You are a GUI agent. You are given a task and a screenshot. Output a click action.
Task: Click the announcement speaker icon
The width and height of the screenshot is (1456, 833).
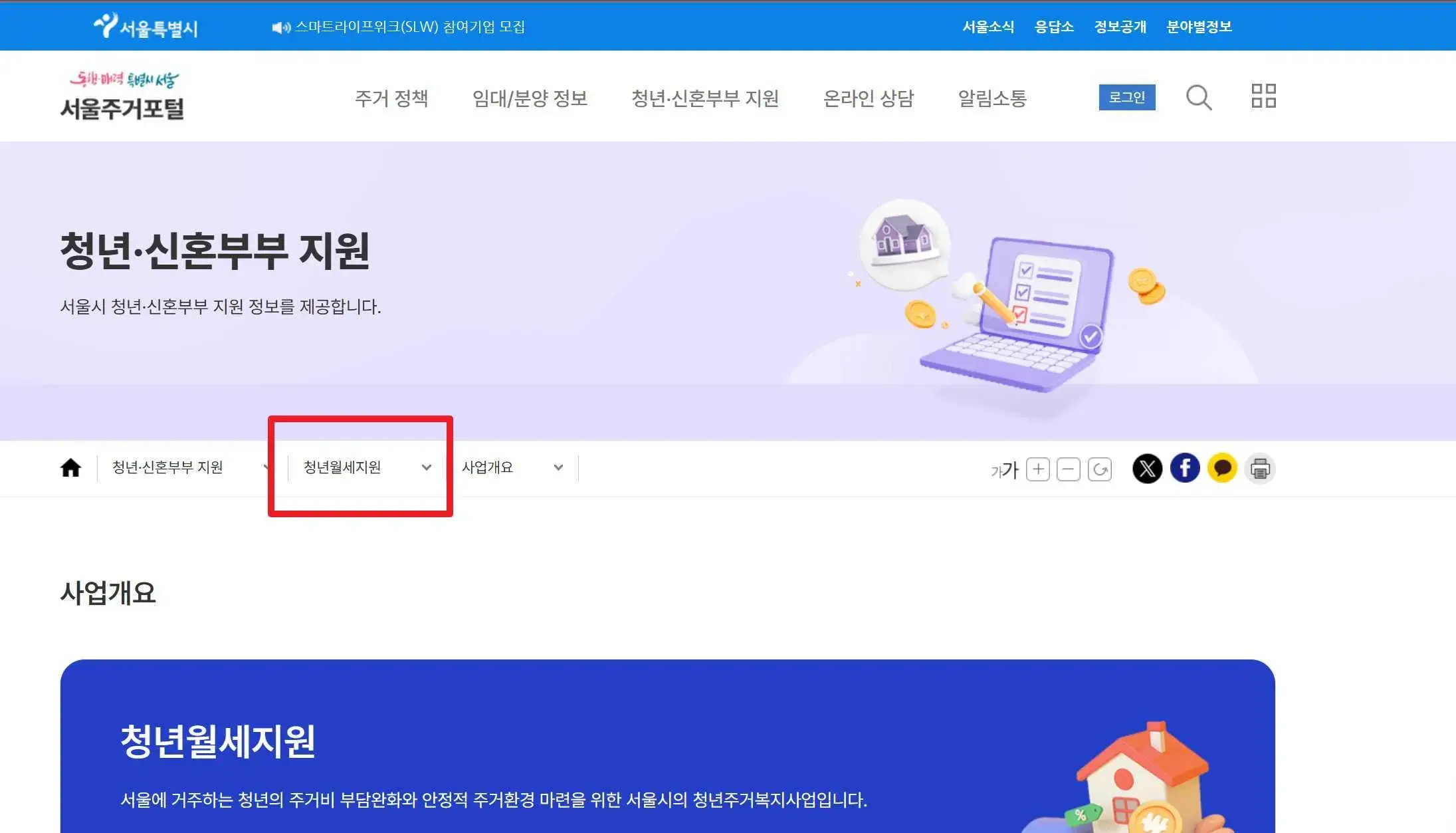[280, 27]
